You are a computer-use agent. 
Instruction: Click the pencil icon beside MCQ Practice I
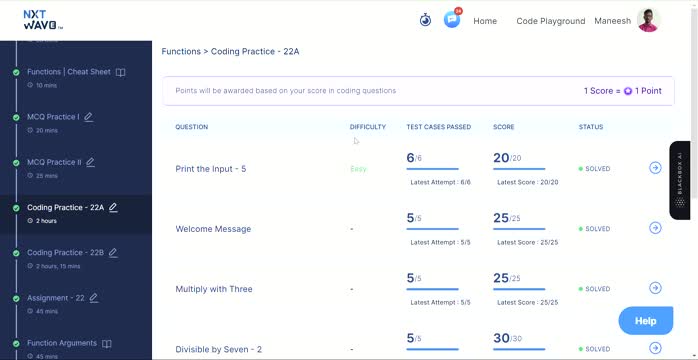tap(89, 117)
